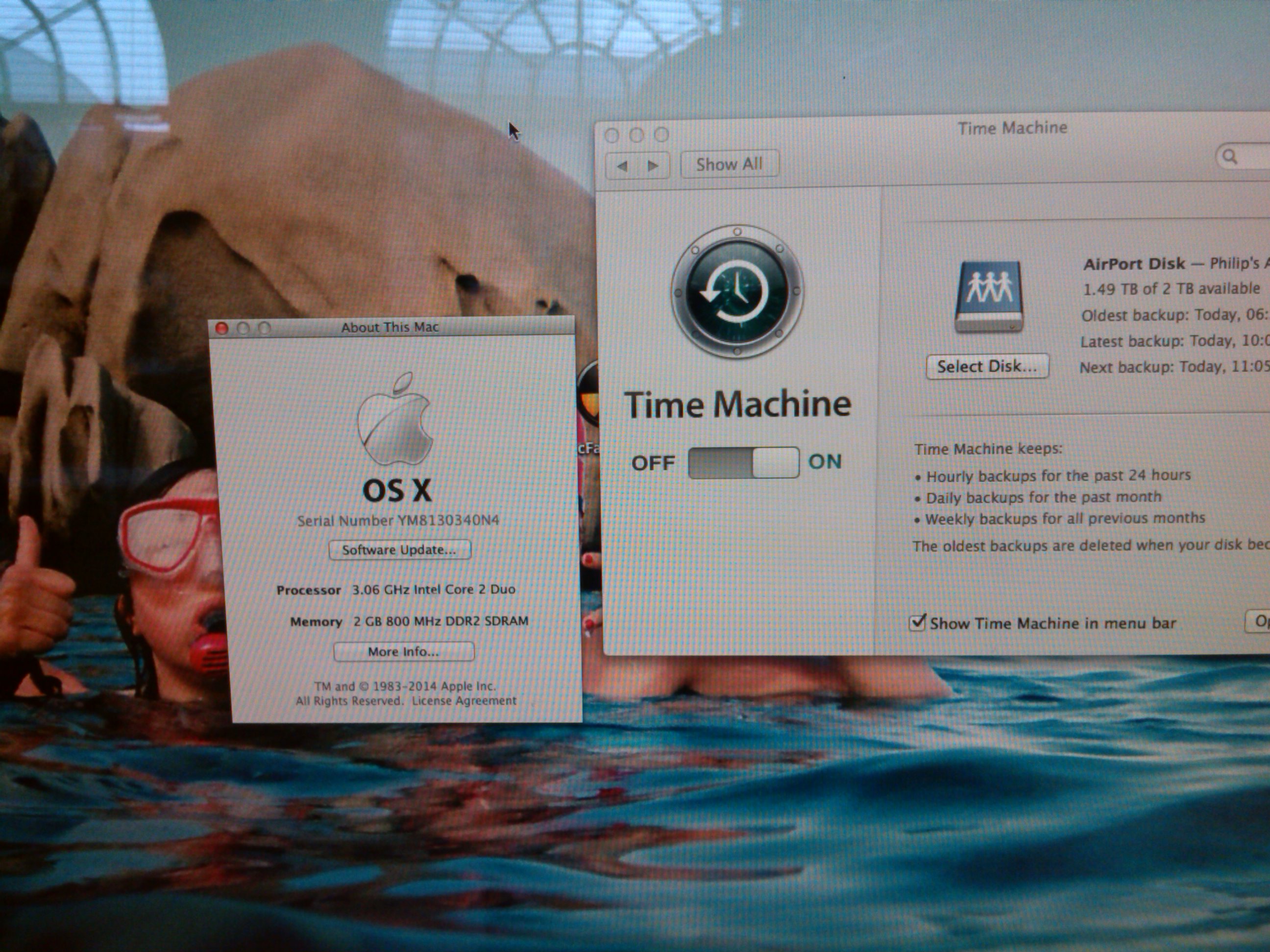The height and width of the screenshot is (952, 1270).
Task: Go back with the left arrow button
Action: coord(622,167)
